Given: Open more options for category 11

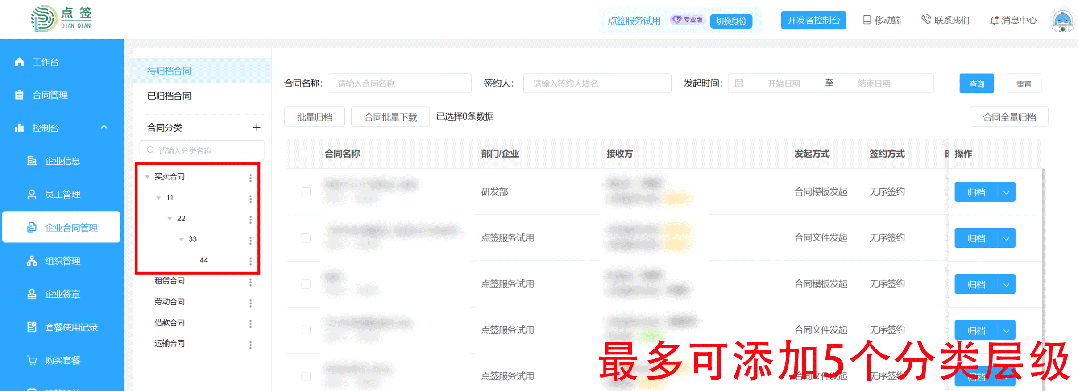Looking at the screenshot, I should click(250, 199).
